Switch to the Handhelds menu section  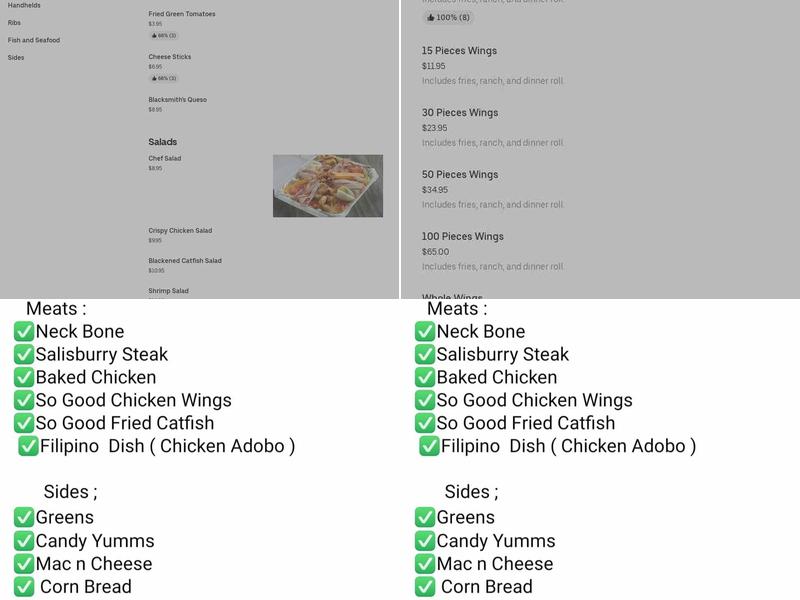coord(26,5)
